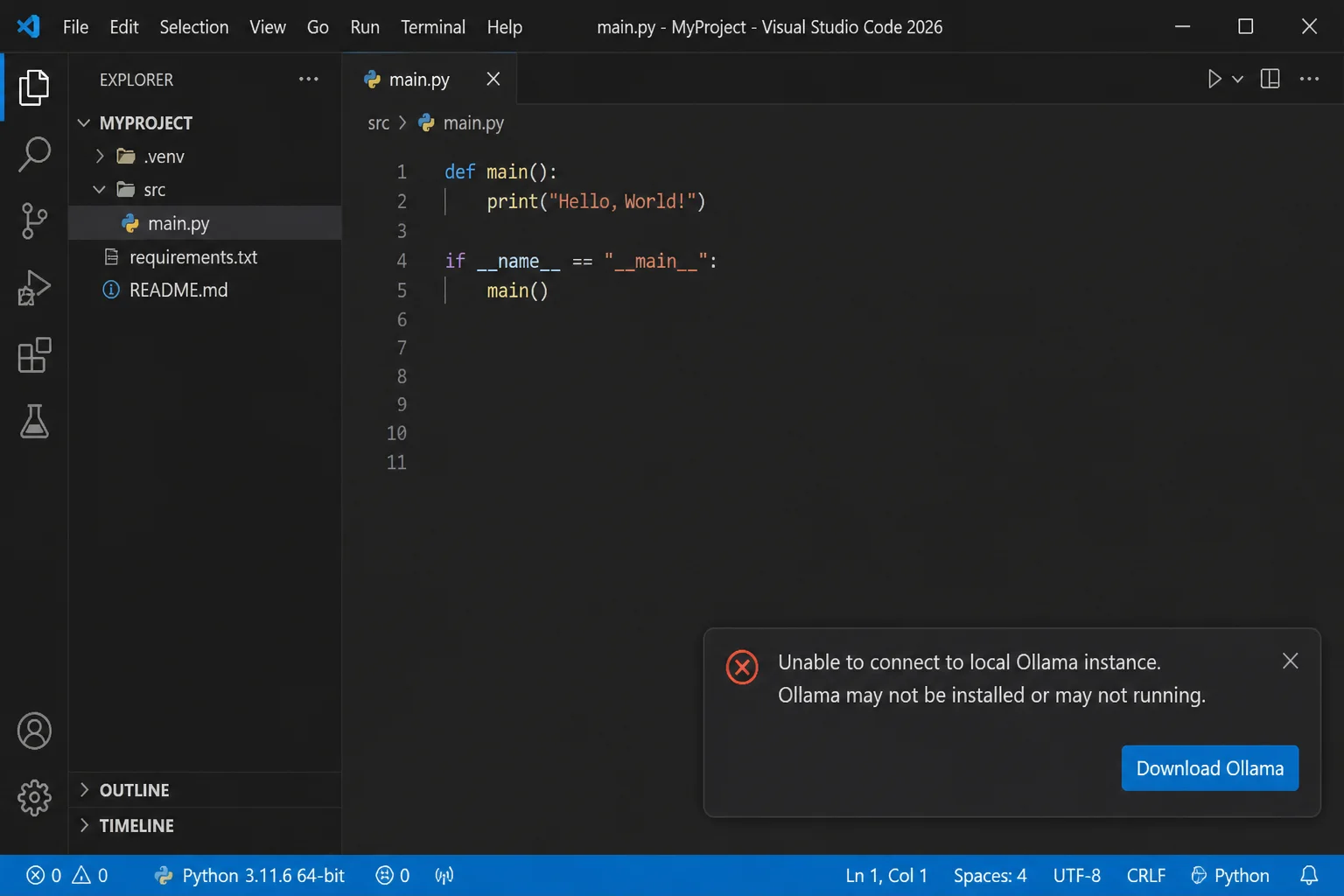Click the broadcast icon in status bar
This screenshot has height=896, width=1344.
point(444,875)
